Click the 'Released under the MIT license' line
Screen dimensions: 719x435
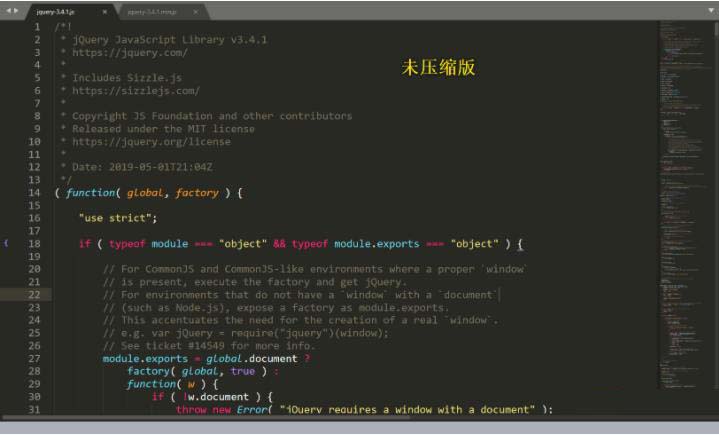(x=163, y=129)
